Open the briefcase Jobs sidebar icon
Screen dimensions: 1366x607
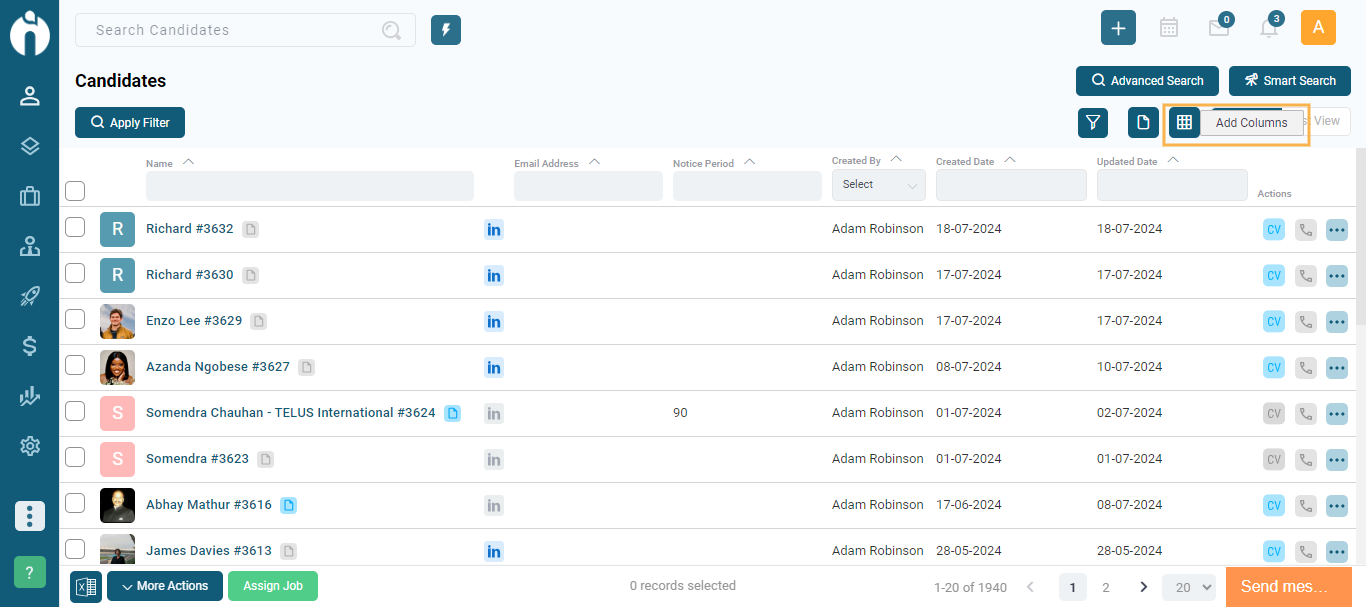pos(30,196)
